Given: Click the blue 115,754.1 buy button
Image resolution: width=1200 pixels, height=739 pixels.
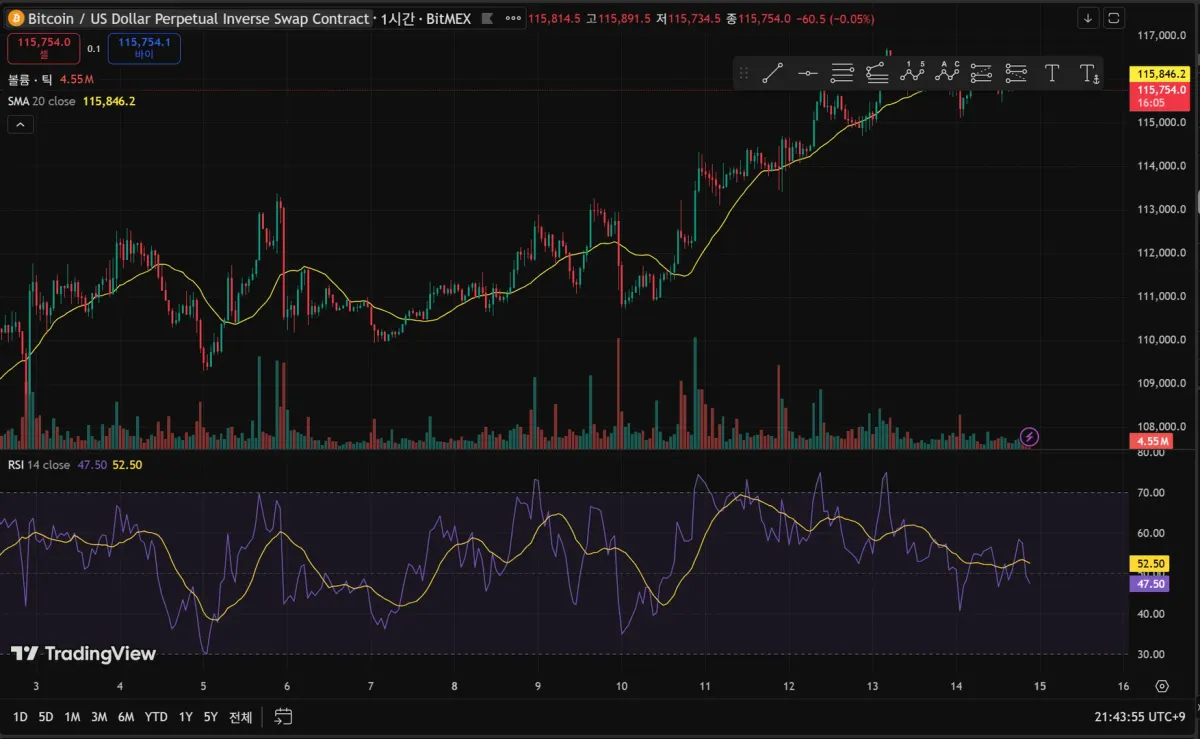Looking at the screenshot, I should pyautogui.click(x=144, y=47).
